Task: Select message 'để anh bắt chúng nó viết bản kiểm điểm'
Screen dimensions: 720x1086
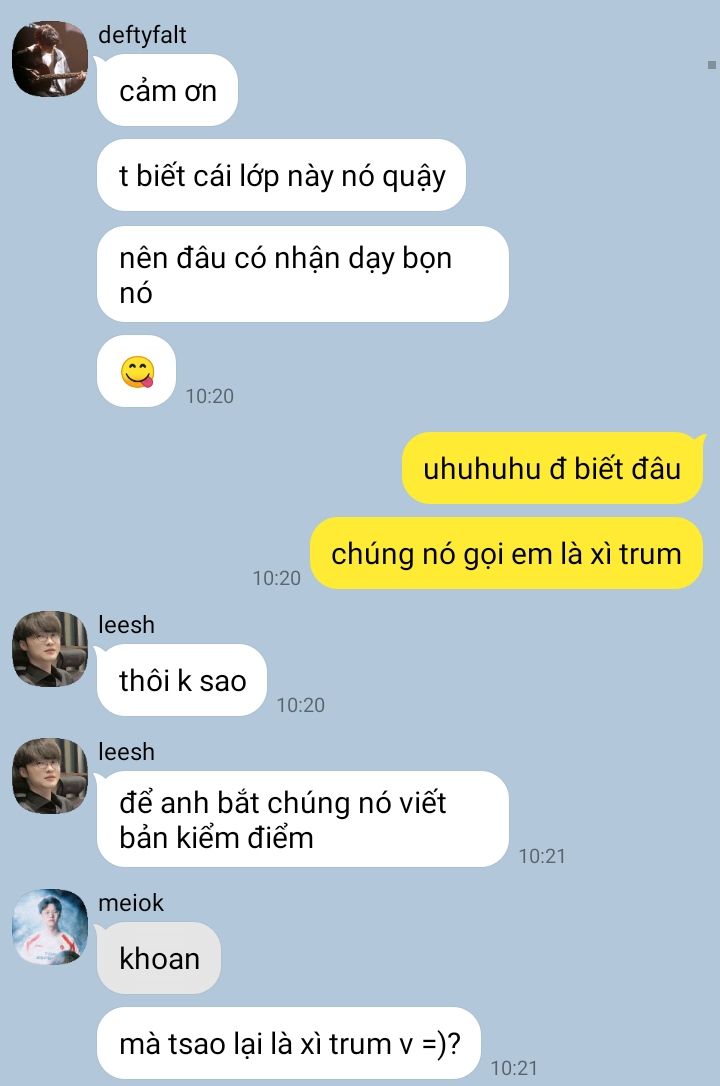Action: pos(303,819)
